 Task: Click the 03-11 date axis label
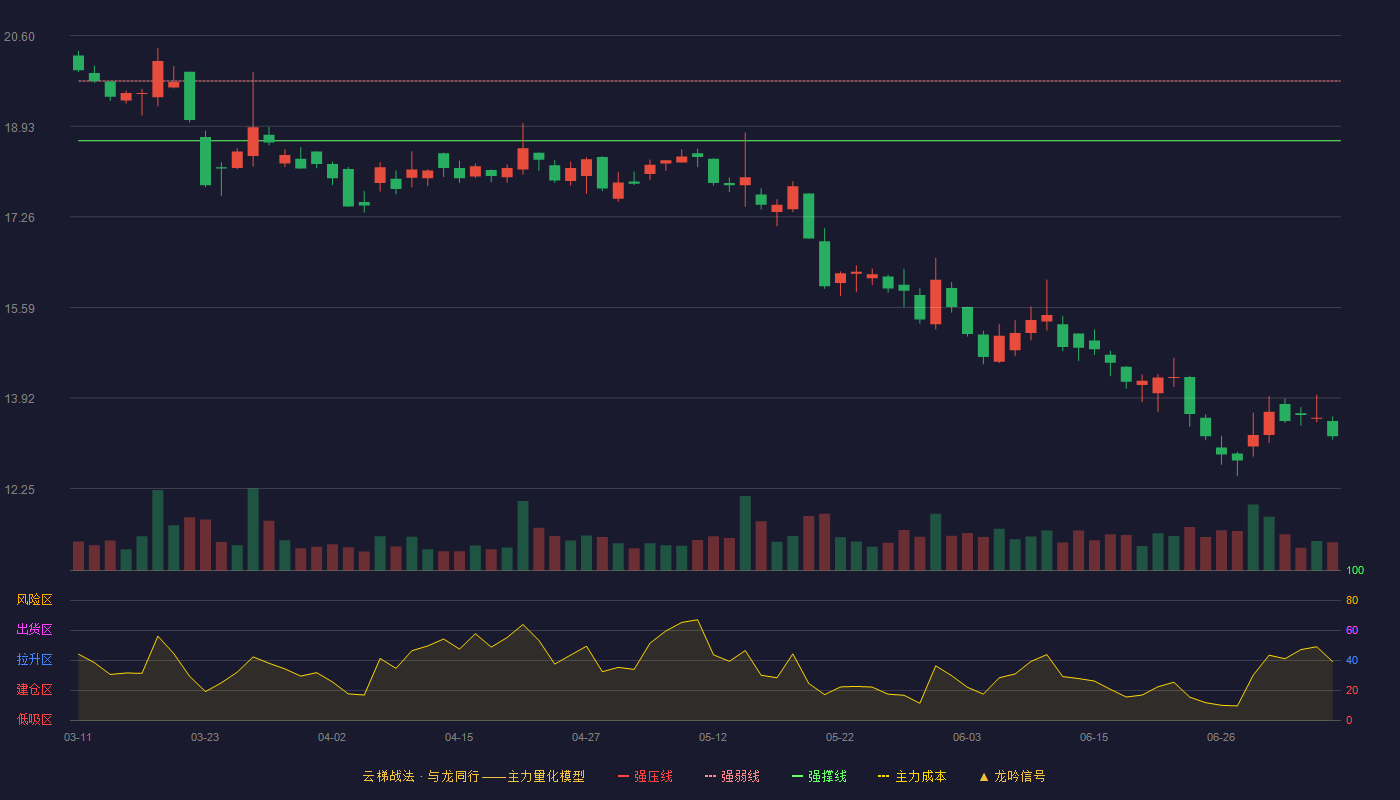(x=78, y=737)
